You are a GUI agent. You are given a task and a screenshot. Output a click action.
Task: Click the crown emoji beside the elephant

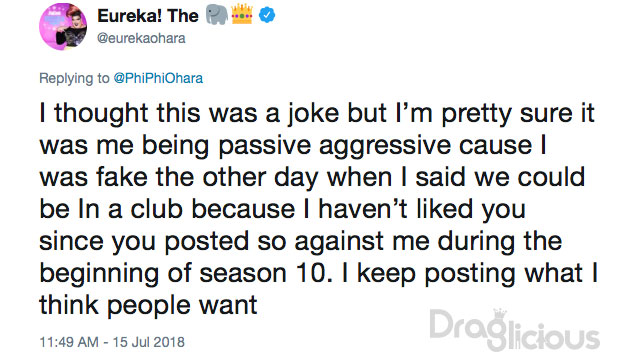pos(242,14)
